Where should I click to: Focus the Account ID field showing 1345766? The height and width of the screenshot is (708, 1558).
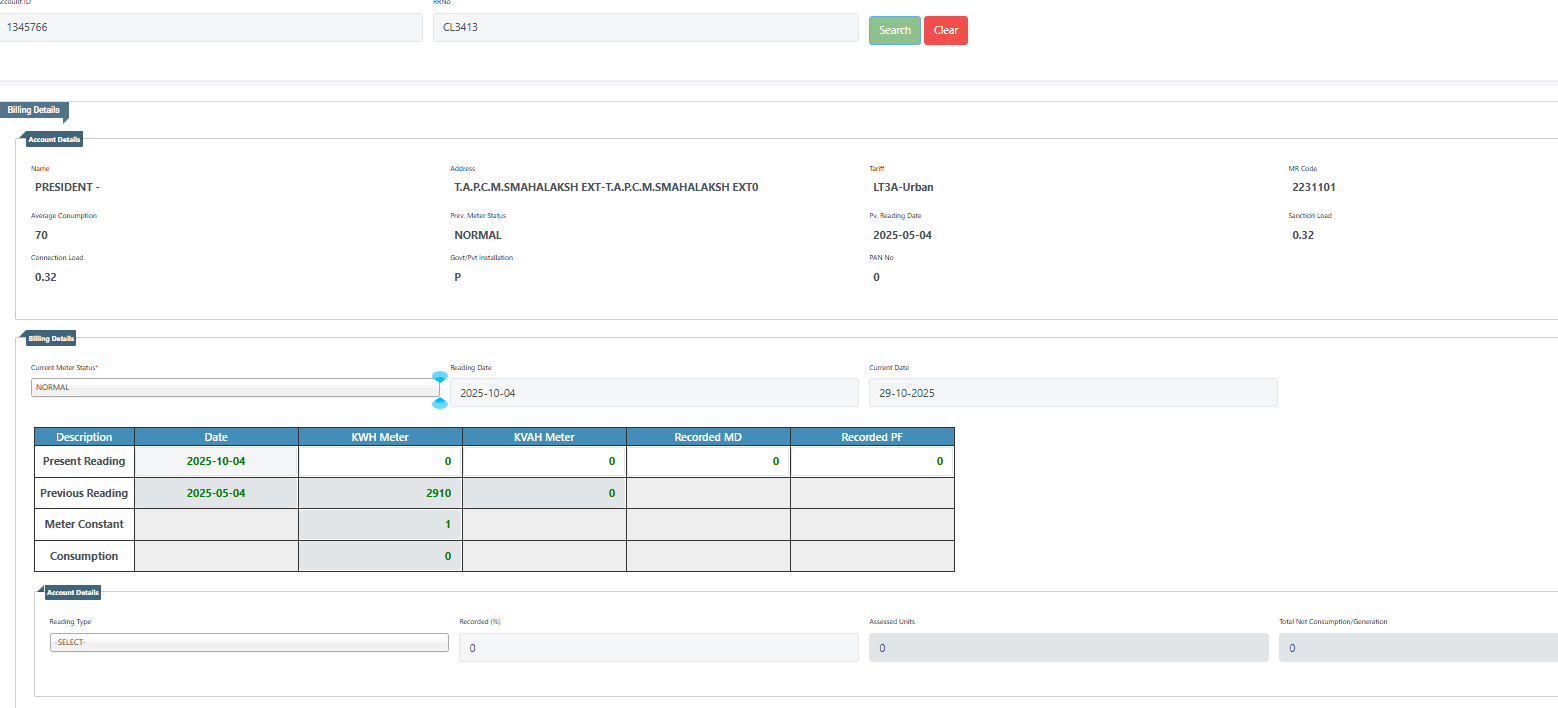click(210, 28)
